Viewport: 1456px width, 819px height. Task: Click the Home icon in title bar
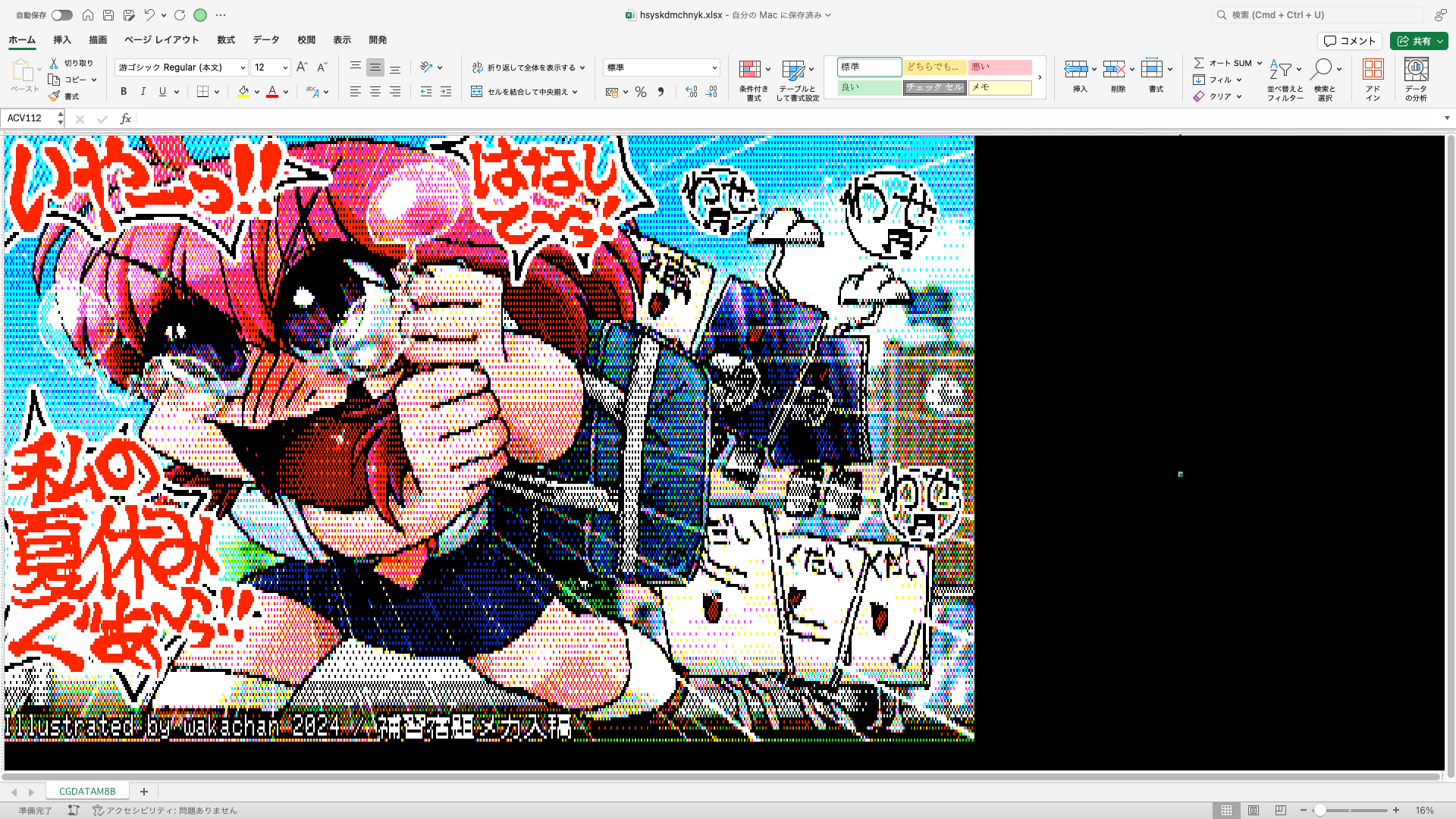tap(88, 15)
